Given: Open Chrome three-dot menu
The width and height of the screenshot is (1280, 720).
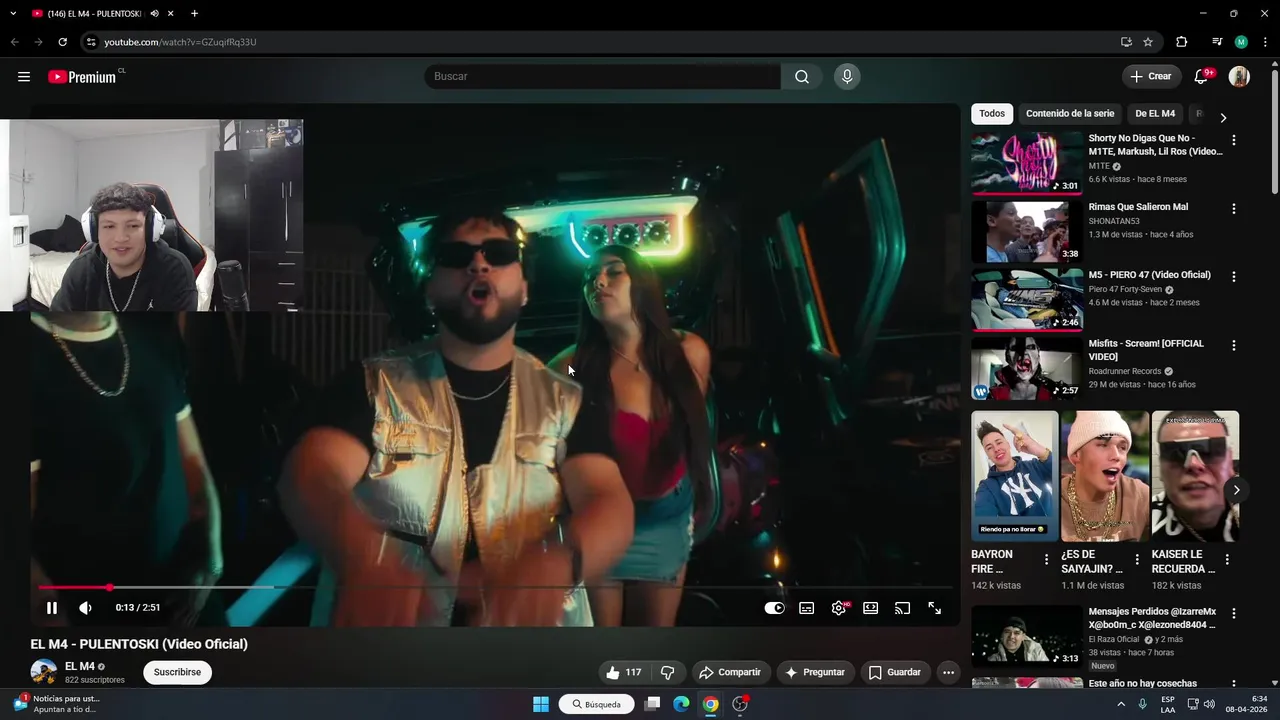Looking at the screenshot, I should tap(1265, 42).
